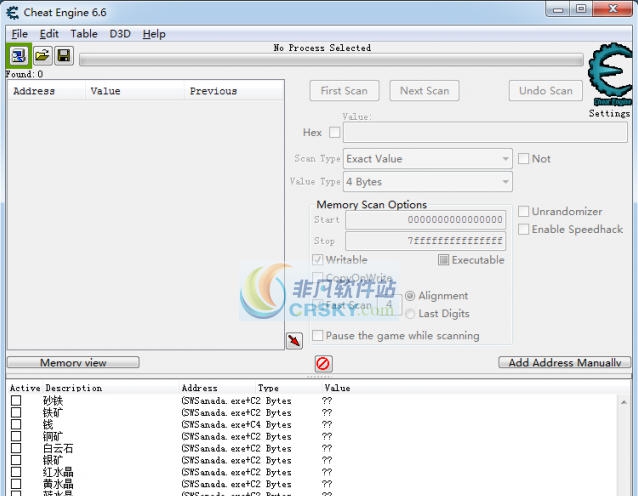Viewport: 638px width, 496px height.
Task: Click the ?? value in 铜矿 row
Action: (x=327, y=436)
